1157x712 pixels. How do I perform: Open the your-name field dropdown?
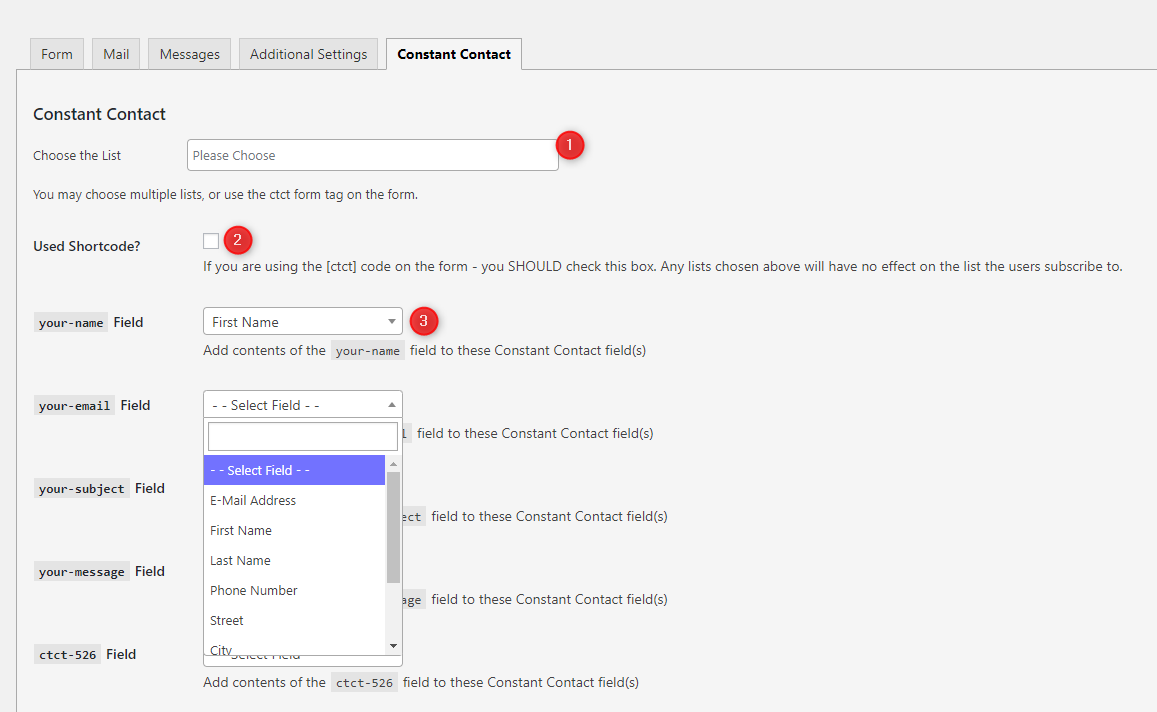click(x=303, y=322)
